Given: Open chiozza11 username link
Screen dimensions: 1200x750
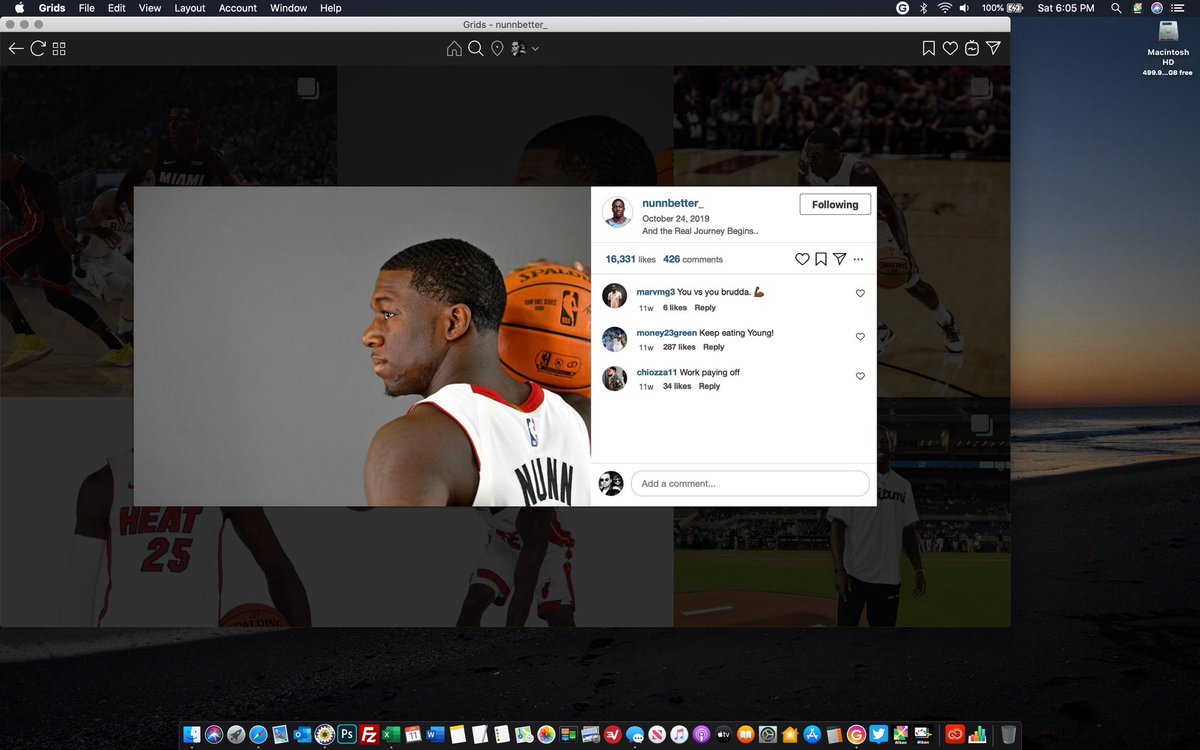Looking at the screenshot, I should coord(657,372).
